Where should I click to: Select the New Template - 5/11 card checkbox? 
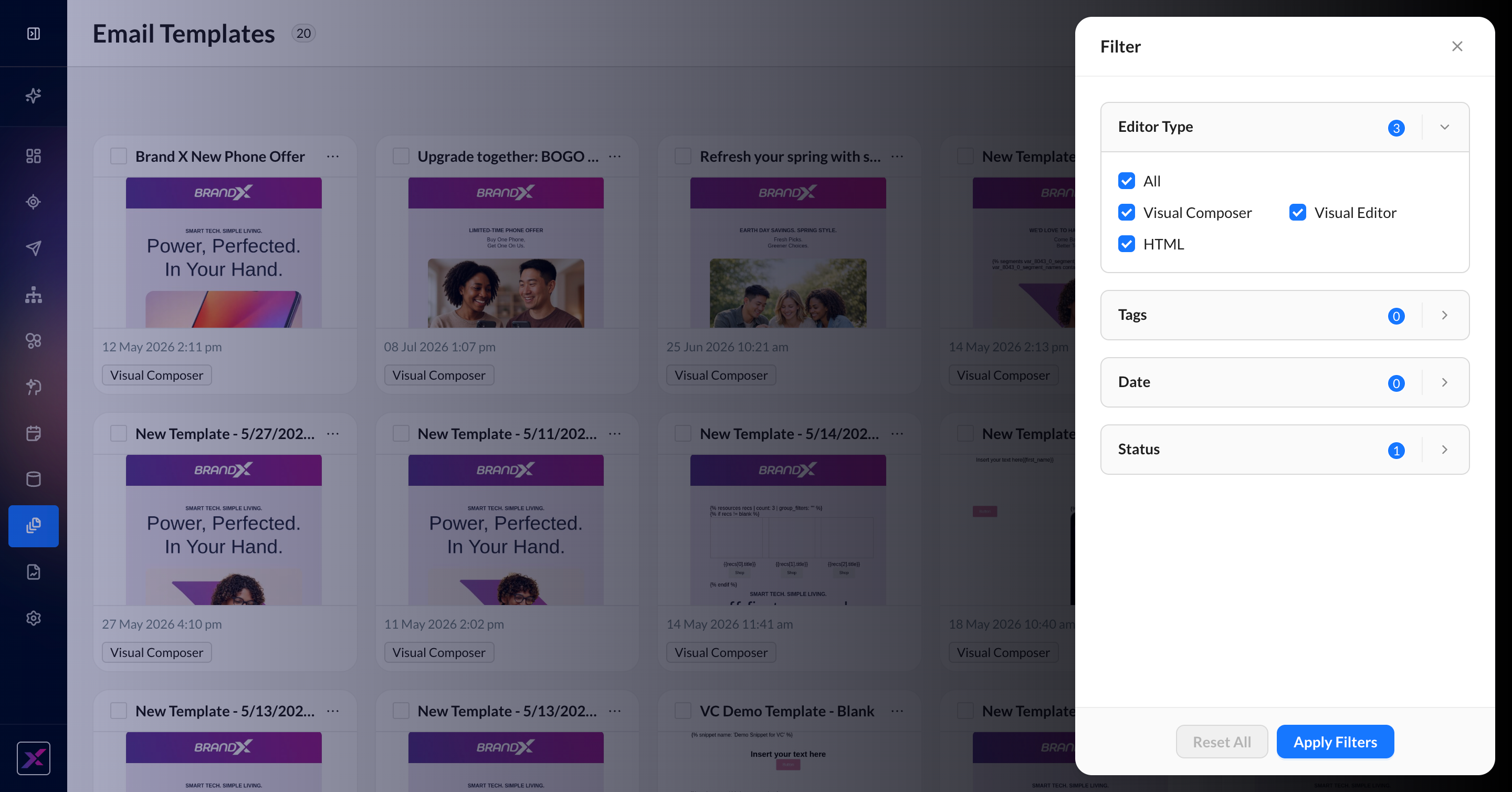click(x=401, y=433)
